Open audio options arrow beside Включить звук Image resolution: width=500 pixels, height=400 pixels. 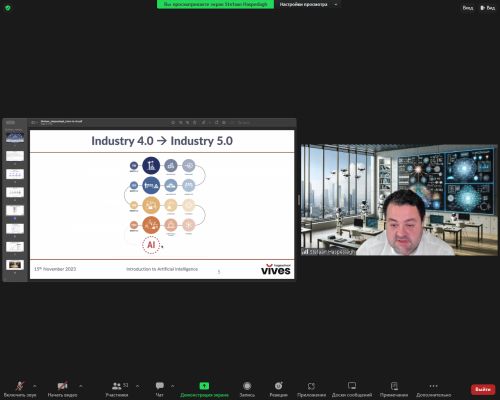34,386
